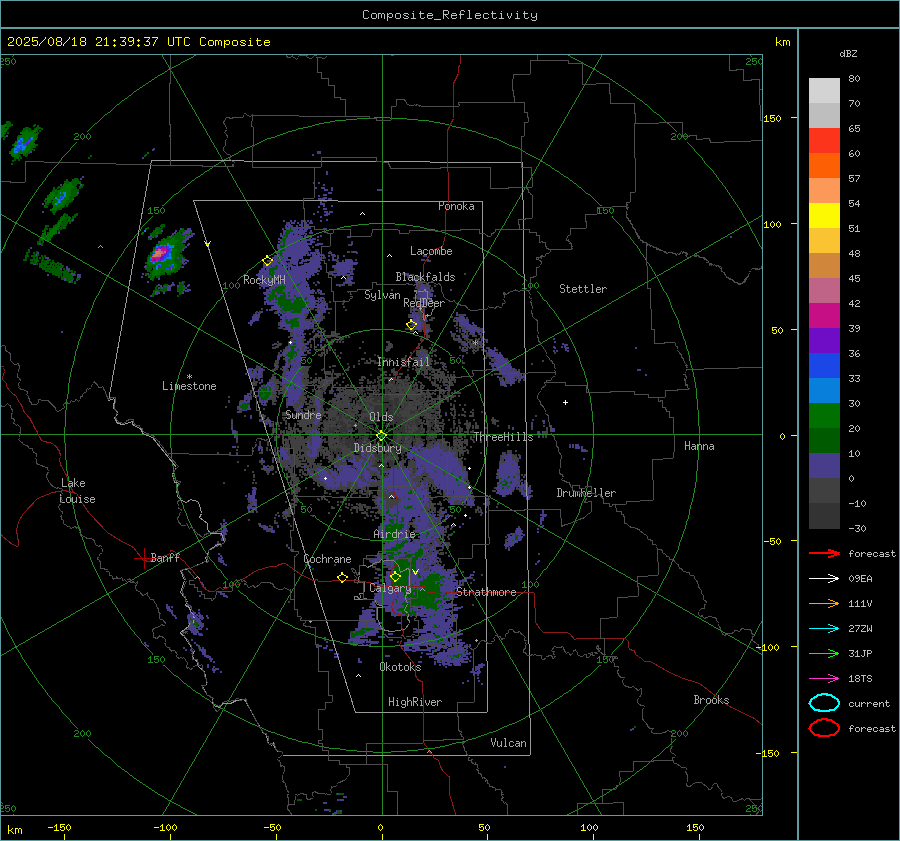
Task: Click the Sylvan city label
Action: pos(382,295)
